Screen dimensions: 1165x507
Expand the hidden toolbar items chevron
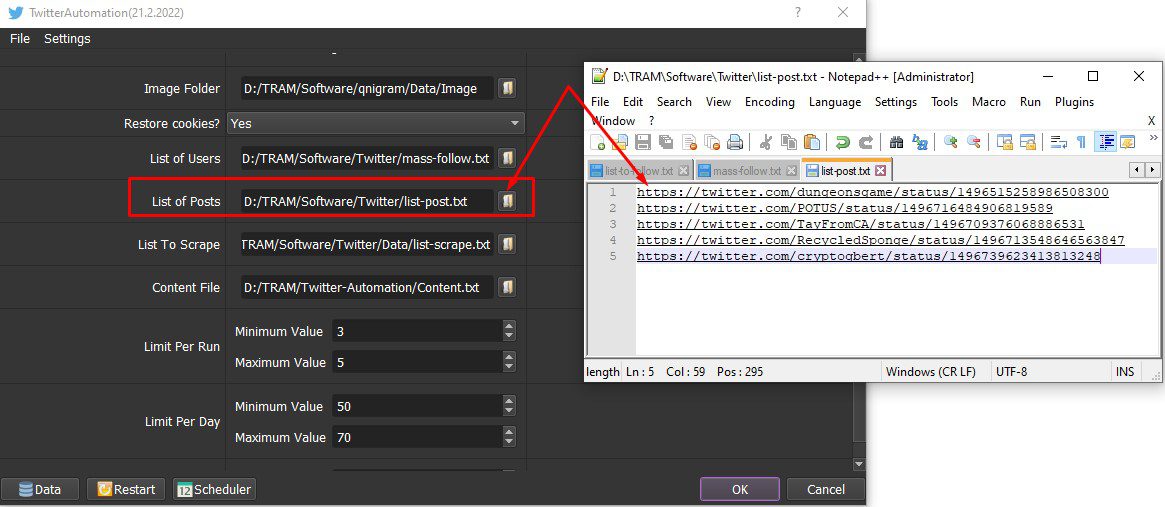click(x=1154, y=138)
